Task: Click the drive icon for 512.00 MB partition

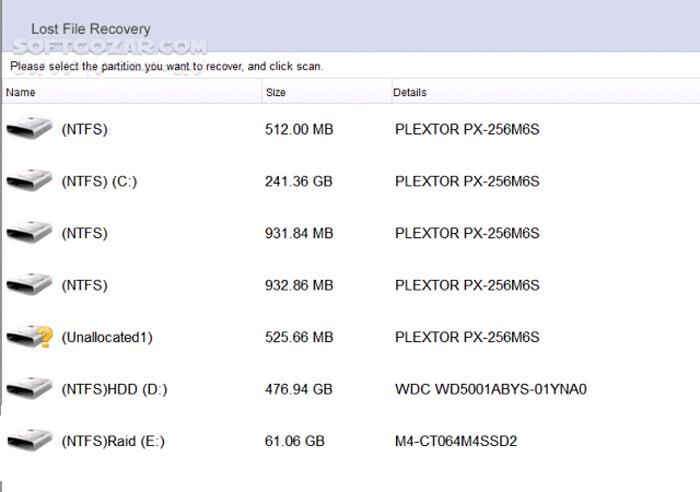Action: (29, 129)
